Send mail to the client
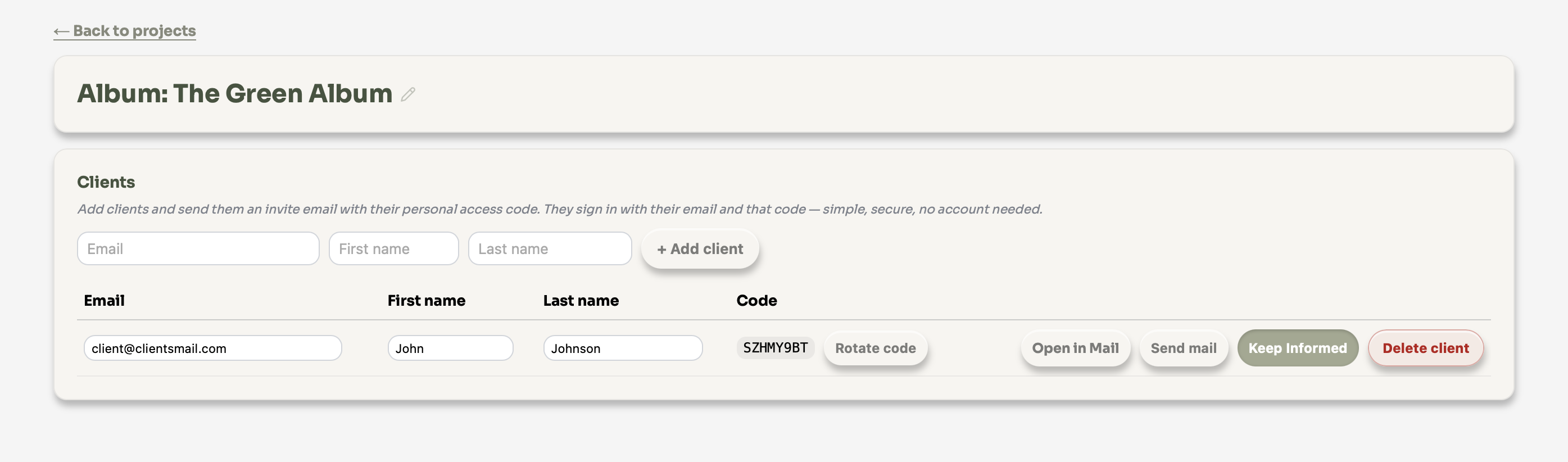Viewport: 1568px width, 462px height. point(1182,348)
